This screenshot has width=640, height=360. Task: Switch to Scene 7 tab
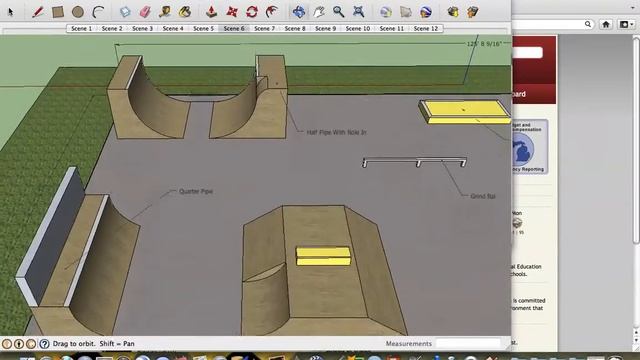[x=264, y=29]
